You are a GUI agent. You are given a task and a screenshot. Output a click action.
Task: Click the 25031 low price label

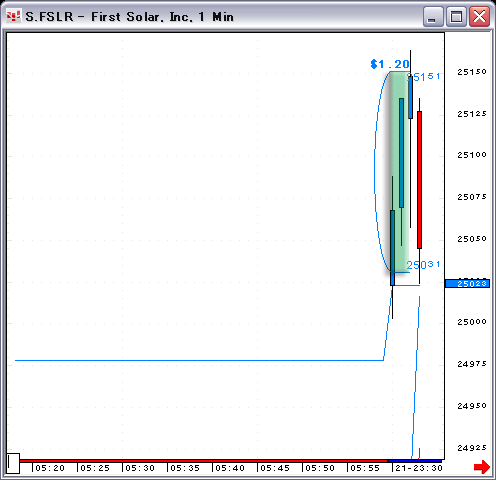coord(423,265)
